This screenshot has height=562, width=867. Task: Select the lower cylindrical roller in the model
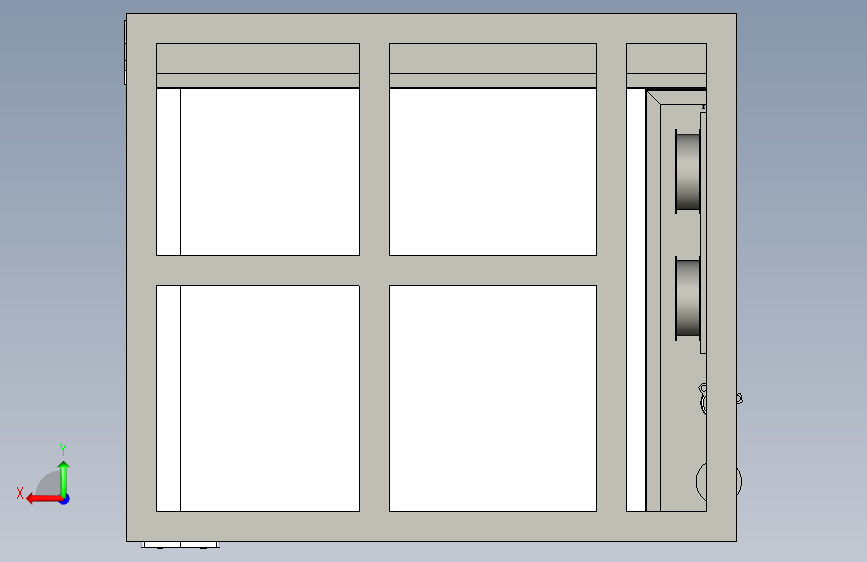[x=688, y=299]
